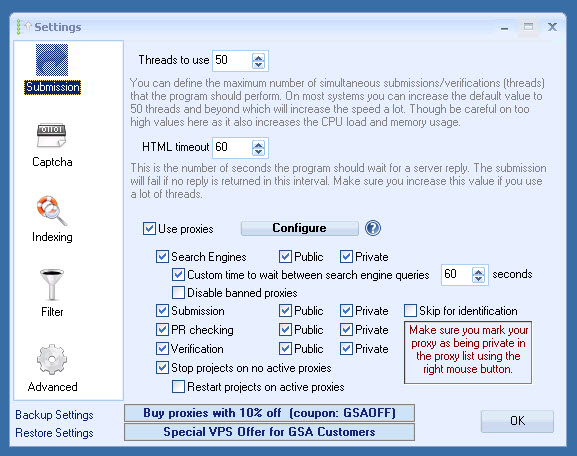577x456 pixels.
Task: Toggle the Submission proxies checkbox
Action: point(162,311)
